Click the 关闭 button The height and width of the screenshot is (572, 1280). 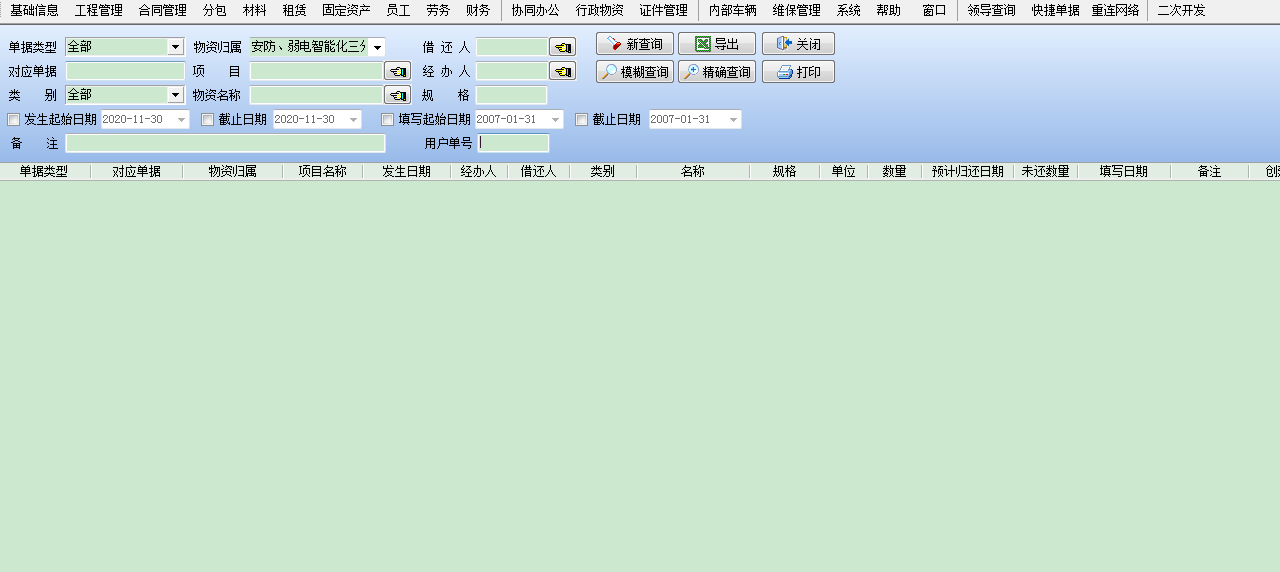[x=798, y=44]
